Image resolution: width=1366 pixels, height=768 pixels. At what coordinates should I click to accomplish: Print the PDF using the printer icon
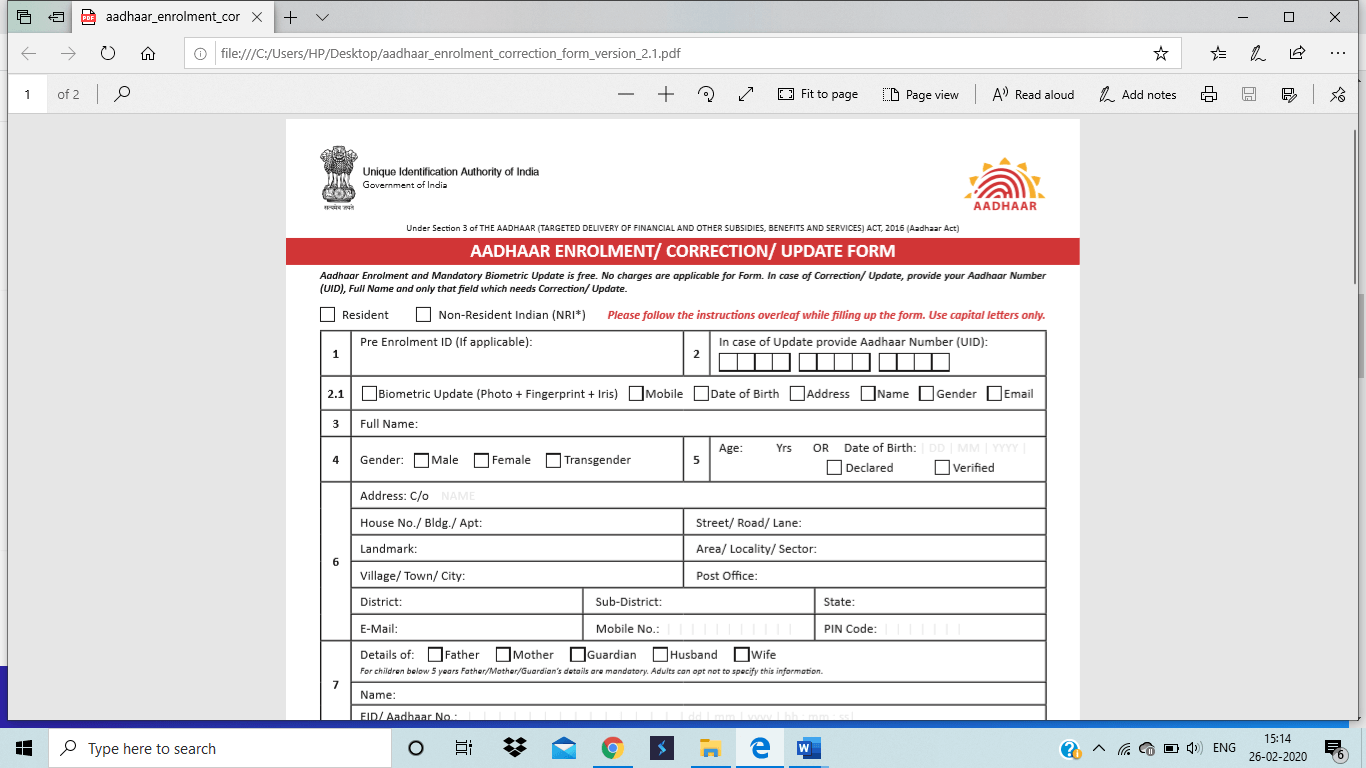coord(1209,94)
